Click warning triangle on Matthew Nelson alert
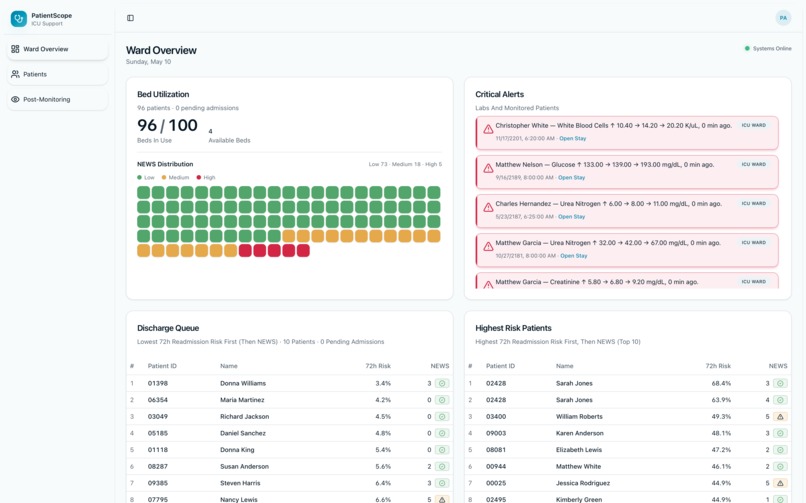Viewport: 806px width, 503px height. coord(488,169)
